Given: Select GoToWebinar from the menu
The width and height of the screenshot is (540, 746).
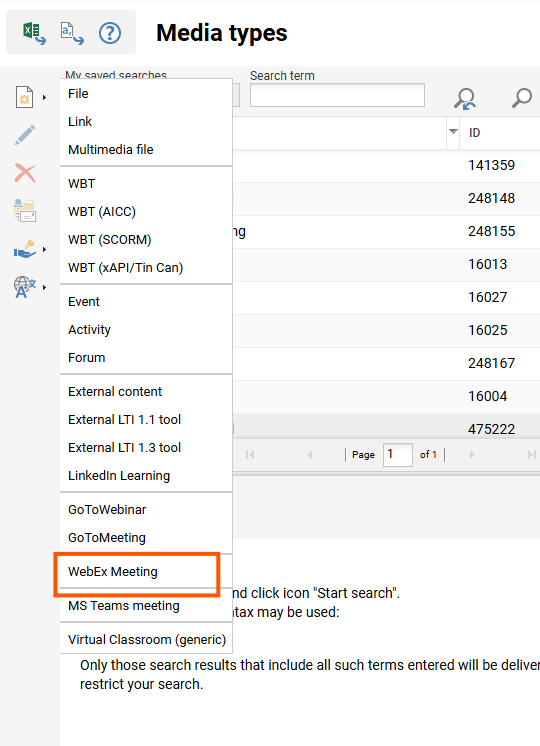Looking at the screenshot, I should pyautogui.click(x=146, y=510).
